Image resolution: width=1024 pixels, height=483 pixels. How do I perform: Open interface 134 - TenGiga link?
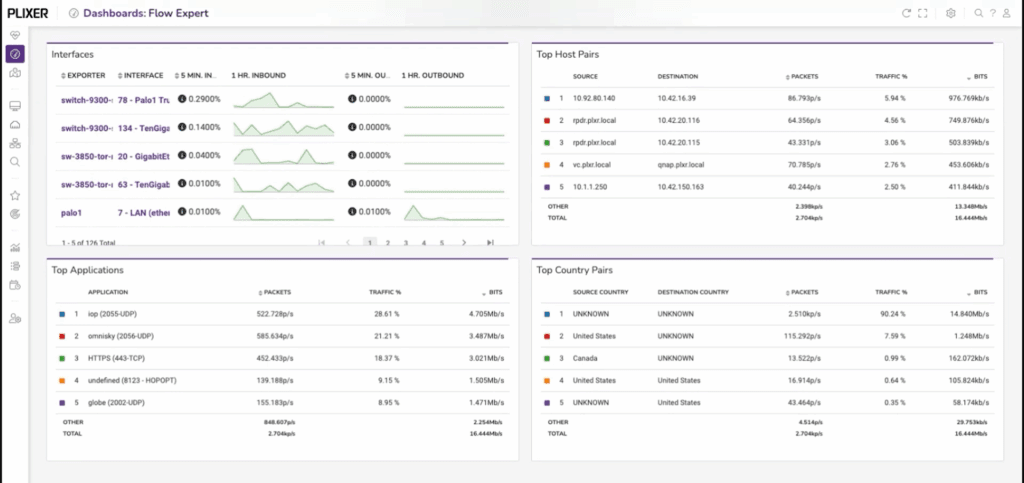click(144, 128)
